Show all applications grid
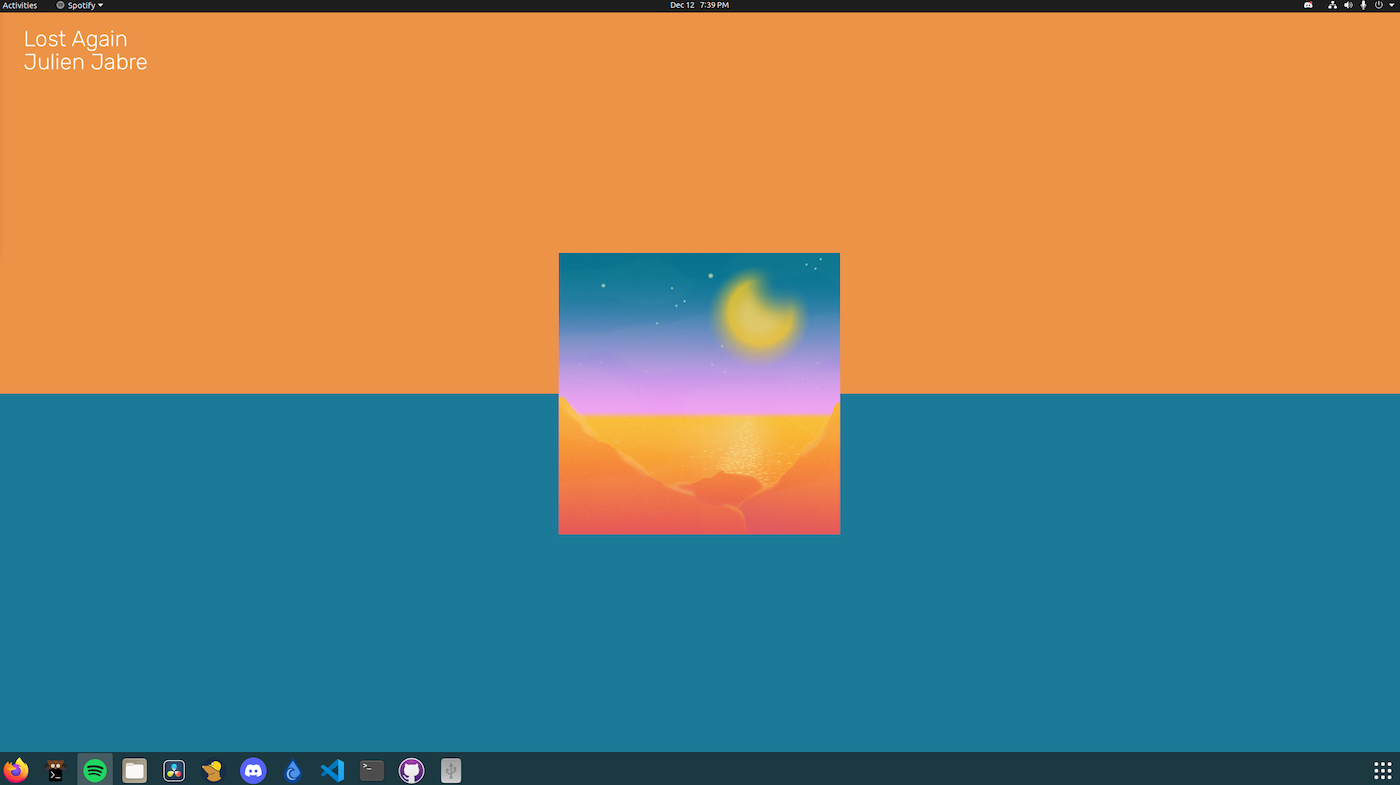The image size is (1400, 785). coord(1382,770)
